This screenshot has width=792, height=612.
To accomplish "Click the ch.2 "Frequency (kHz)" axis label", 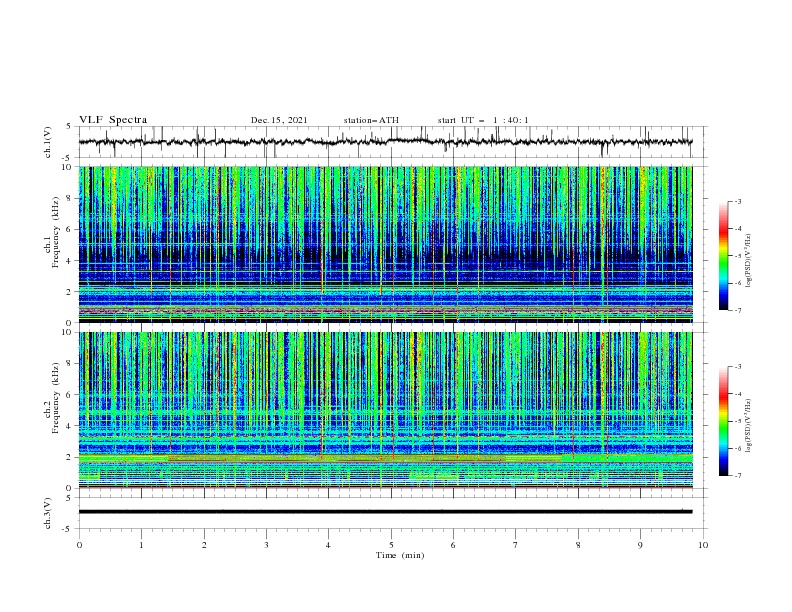I will point(56,398).
